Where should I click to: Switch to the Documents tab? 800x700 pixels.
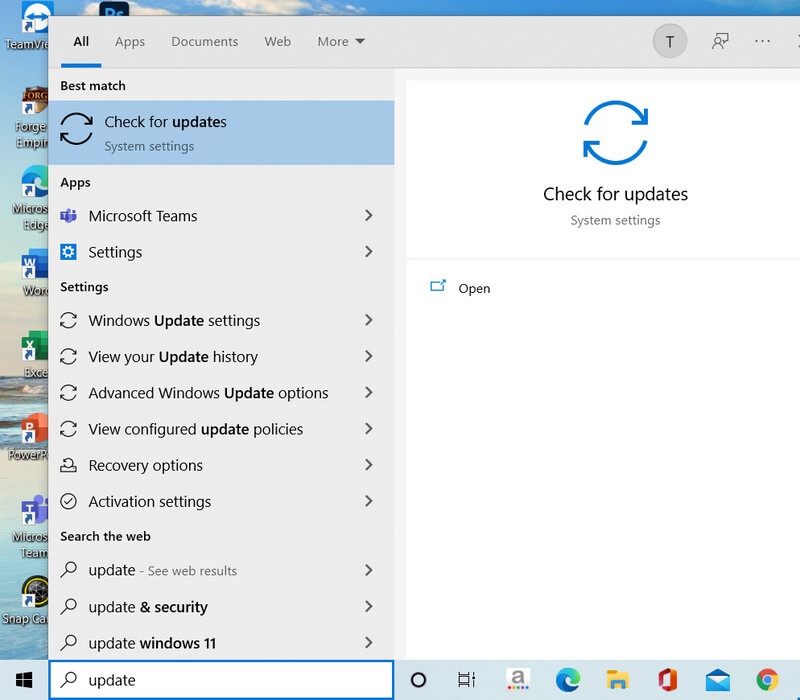pos(205,41)
